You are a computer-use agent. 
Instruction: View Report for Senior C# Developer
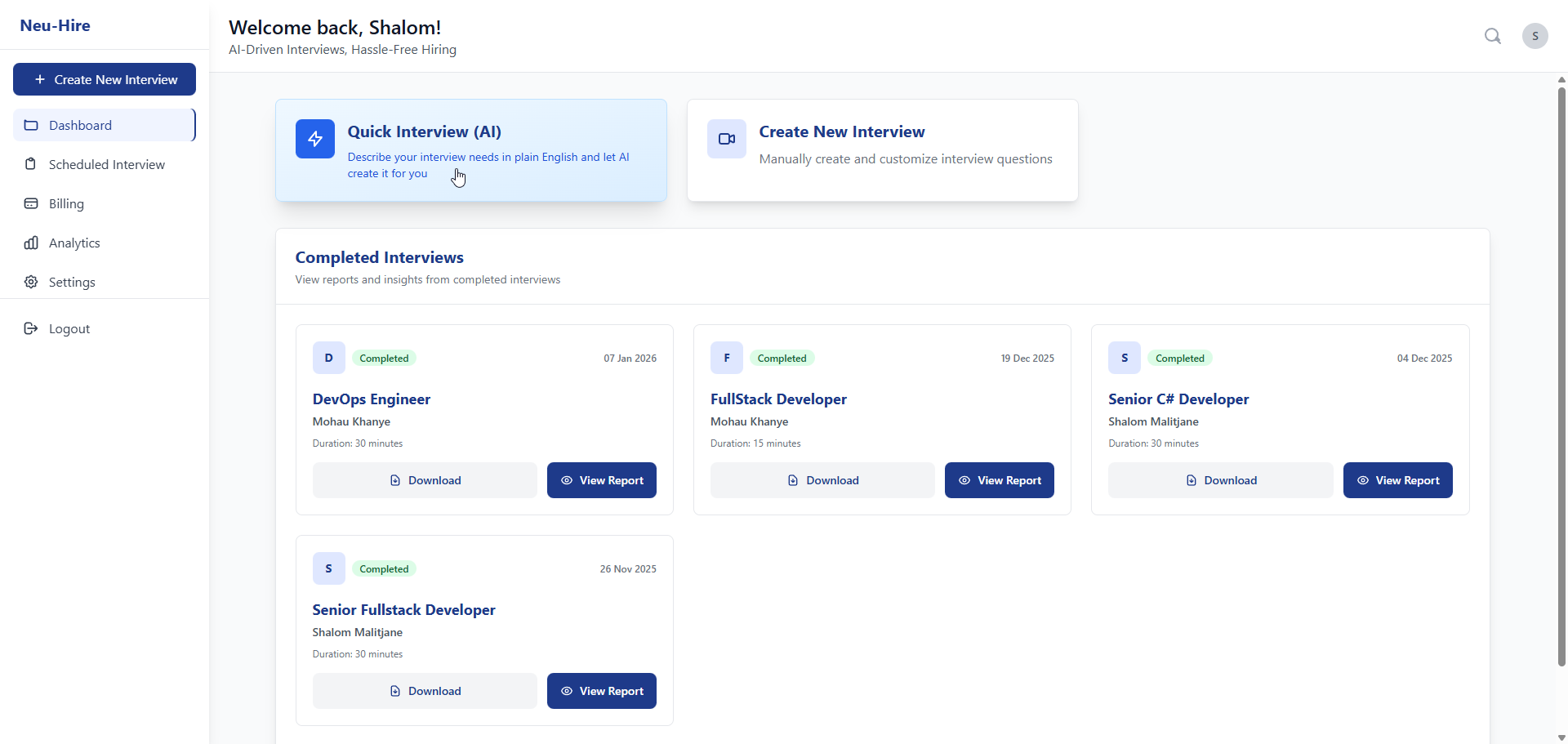[x=1397, y=480]
